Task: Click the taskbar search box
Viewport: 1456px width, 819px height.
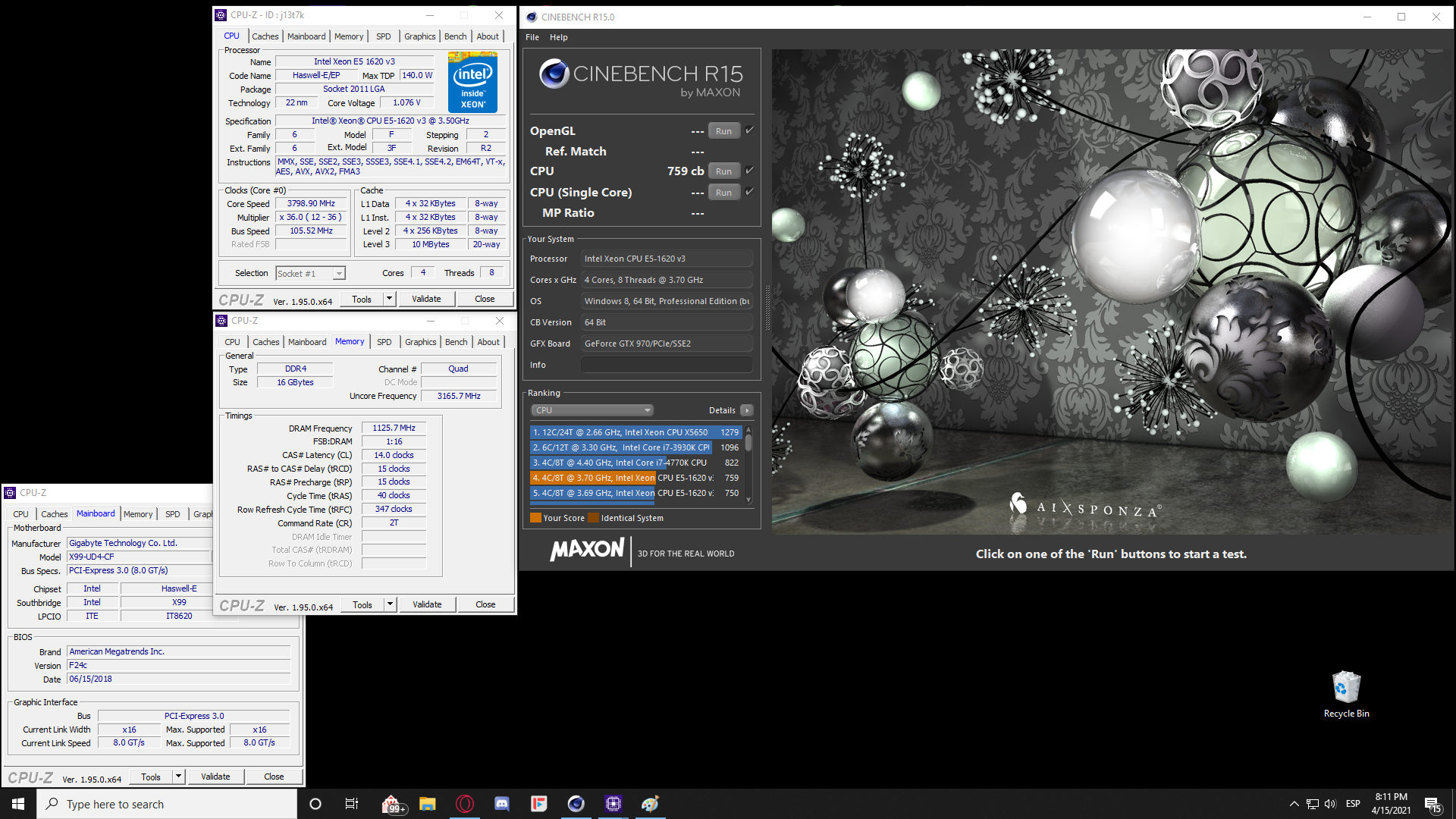Action: point(167,804)
